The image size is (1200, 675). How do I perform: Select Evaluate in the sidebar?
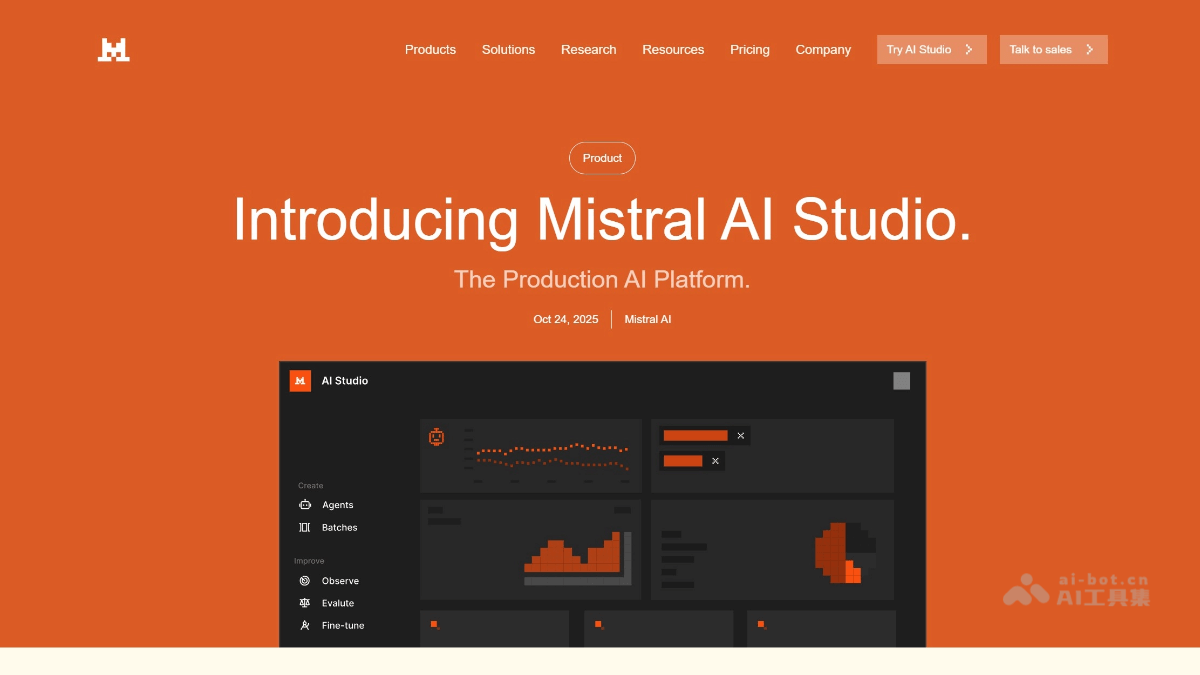[336, 602]
